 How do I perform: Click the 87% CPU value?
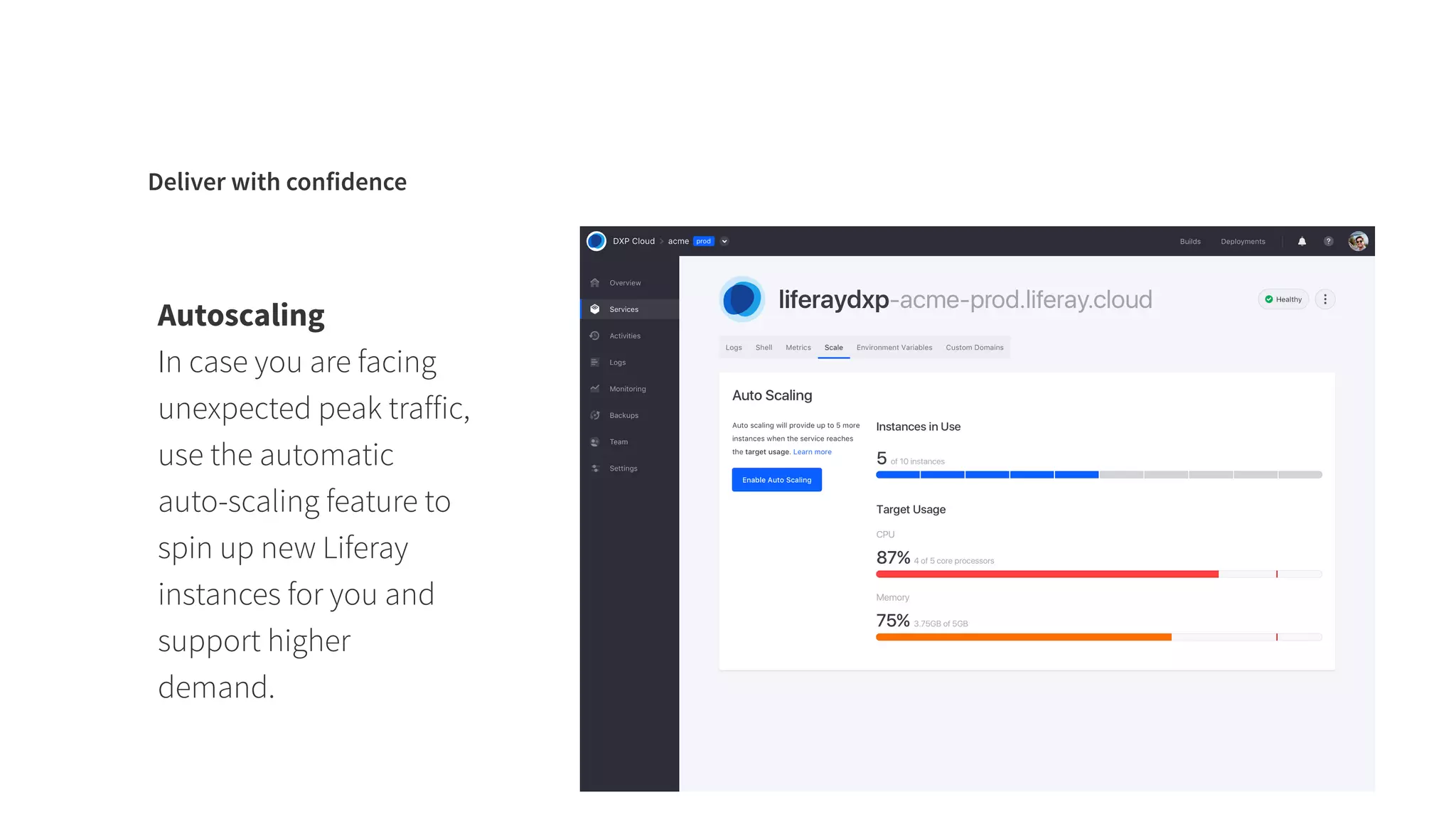(893, 557)
